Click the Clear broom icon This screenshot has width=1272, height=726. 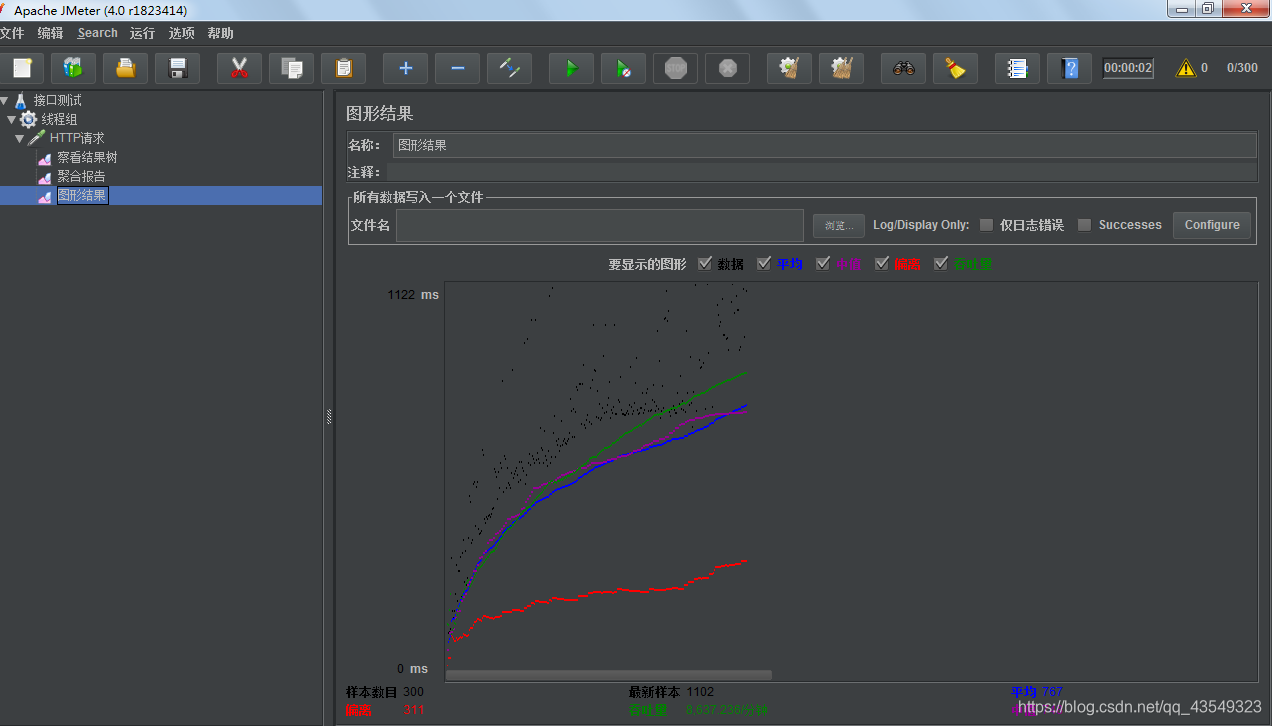coord(789,68)
